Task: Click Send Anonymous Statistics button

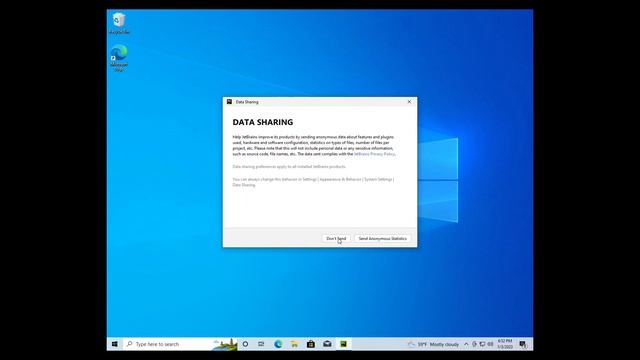Action: tap(382, 238)
